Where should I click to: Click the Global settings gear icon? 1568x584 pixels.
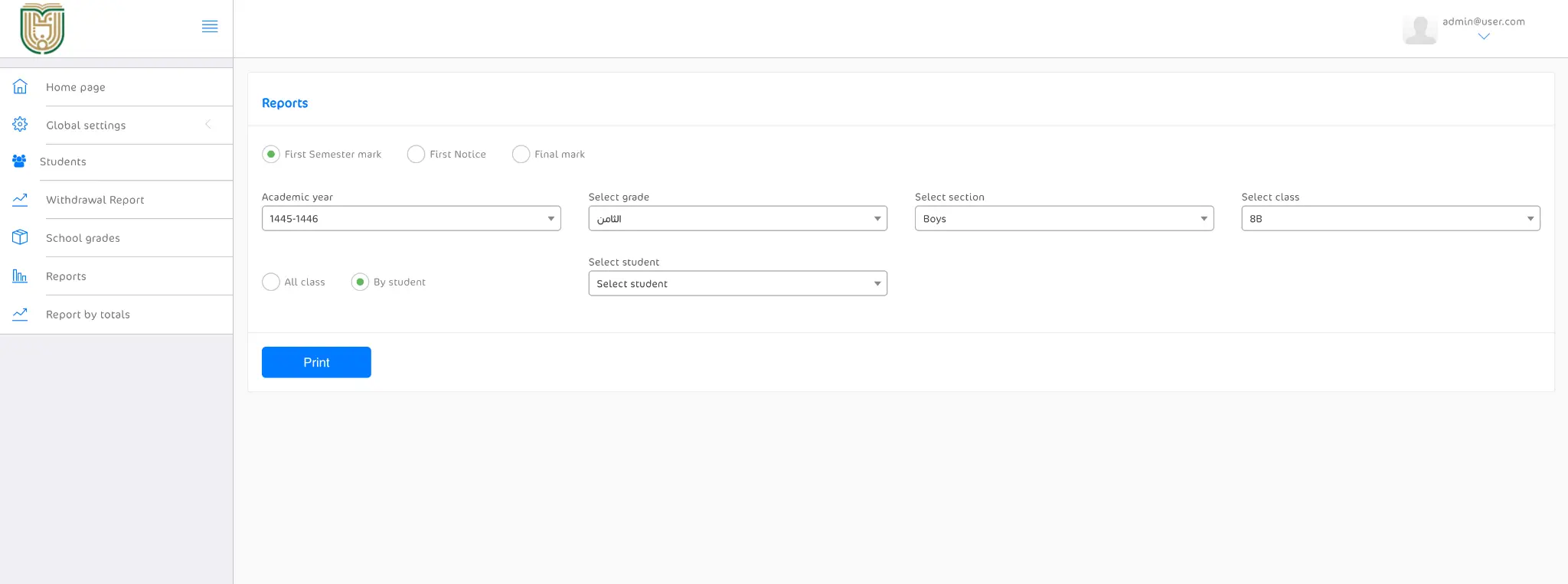pyautogui.click(x=20, y=124)
